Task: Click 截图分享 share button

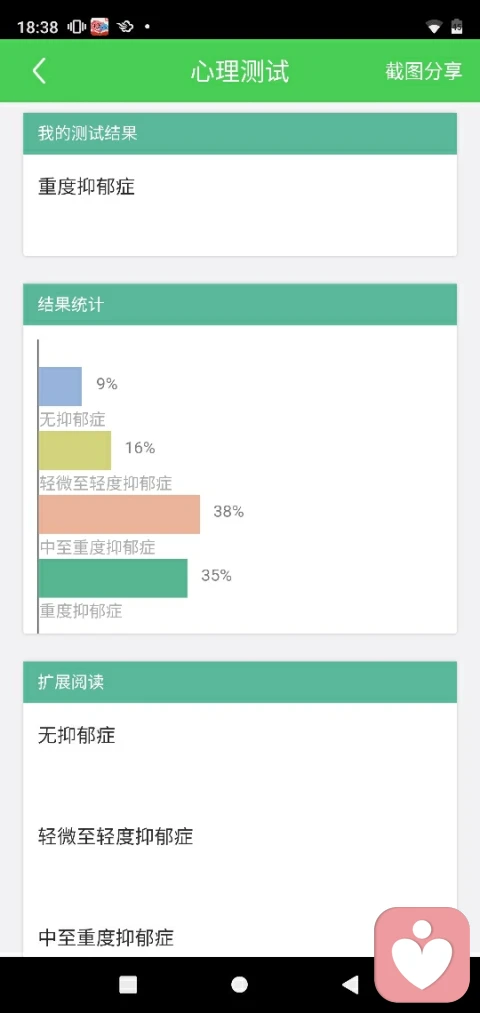Action: (x=424, y=71)
